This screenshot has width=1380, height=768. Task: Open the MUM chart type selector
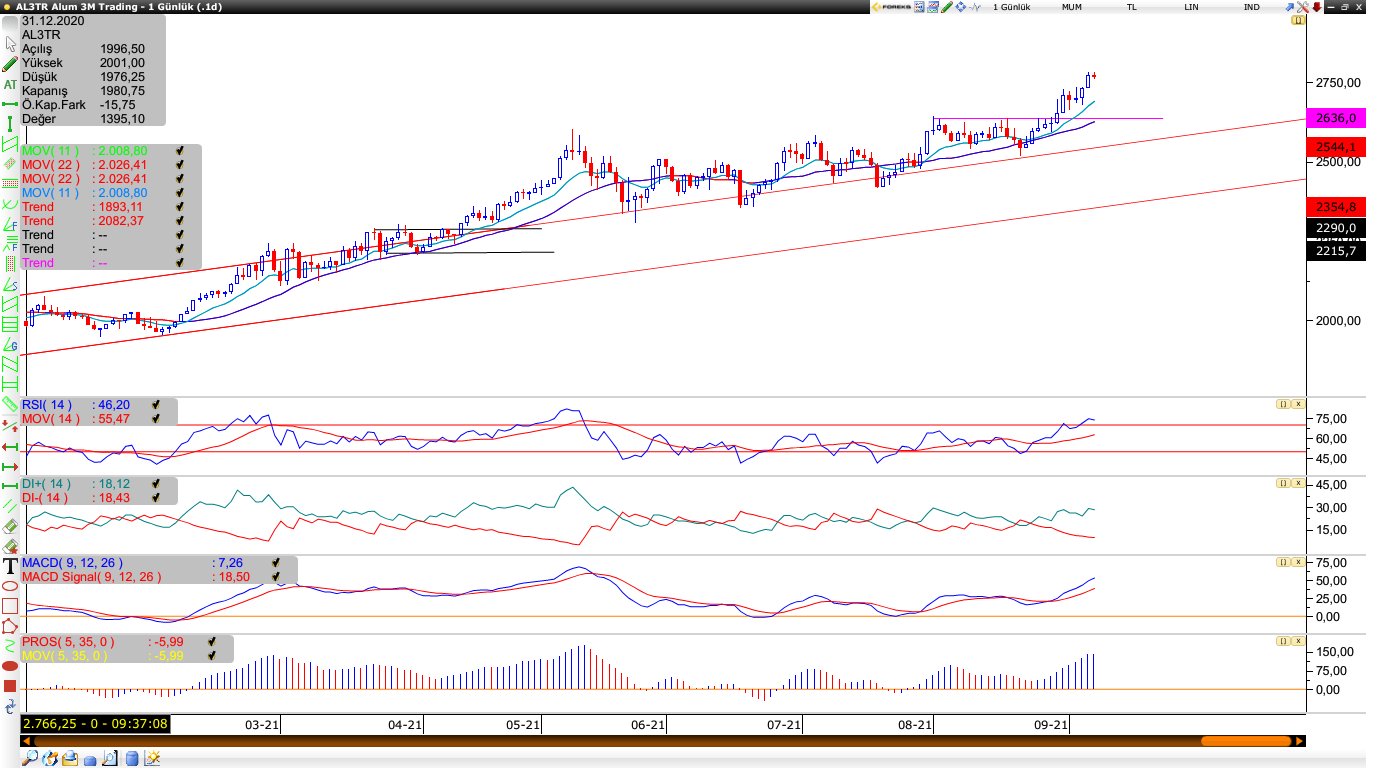pyautogui.click(x=1072, y=7)
